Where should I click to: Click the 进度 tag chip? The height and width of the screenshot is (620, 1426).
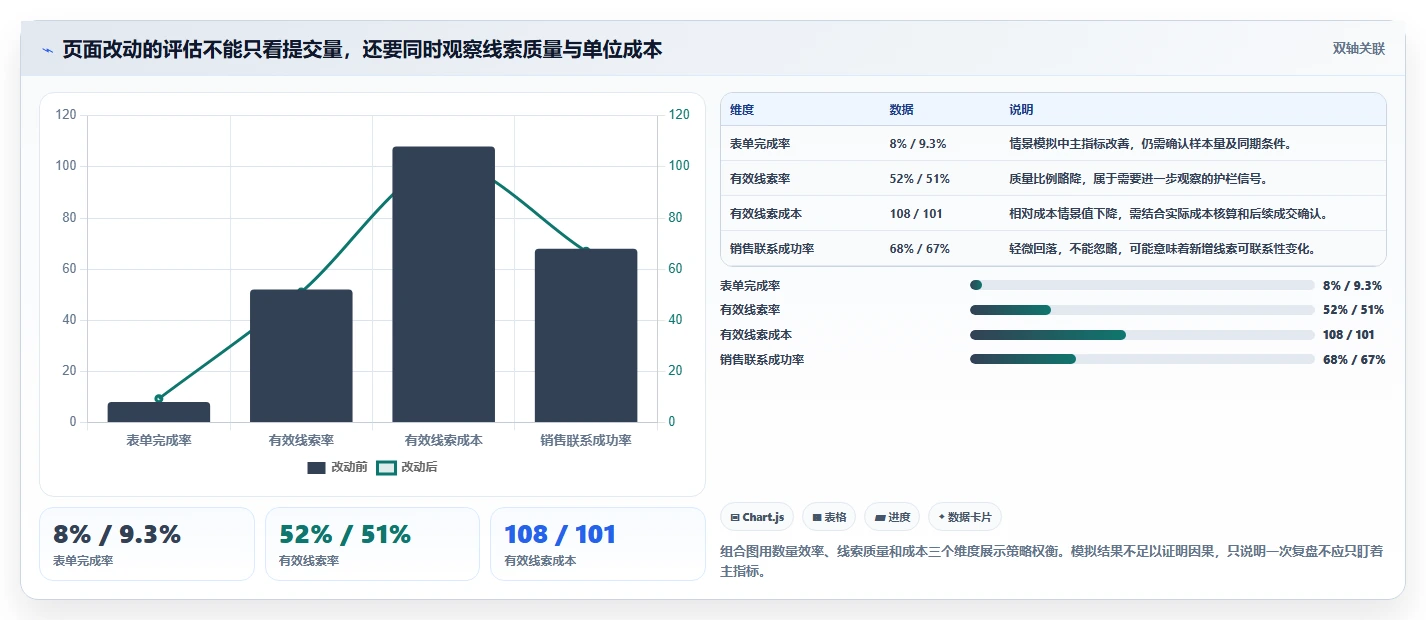click(x=893, y=517)
